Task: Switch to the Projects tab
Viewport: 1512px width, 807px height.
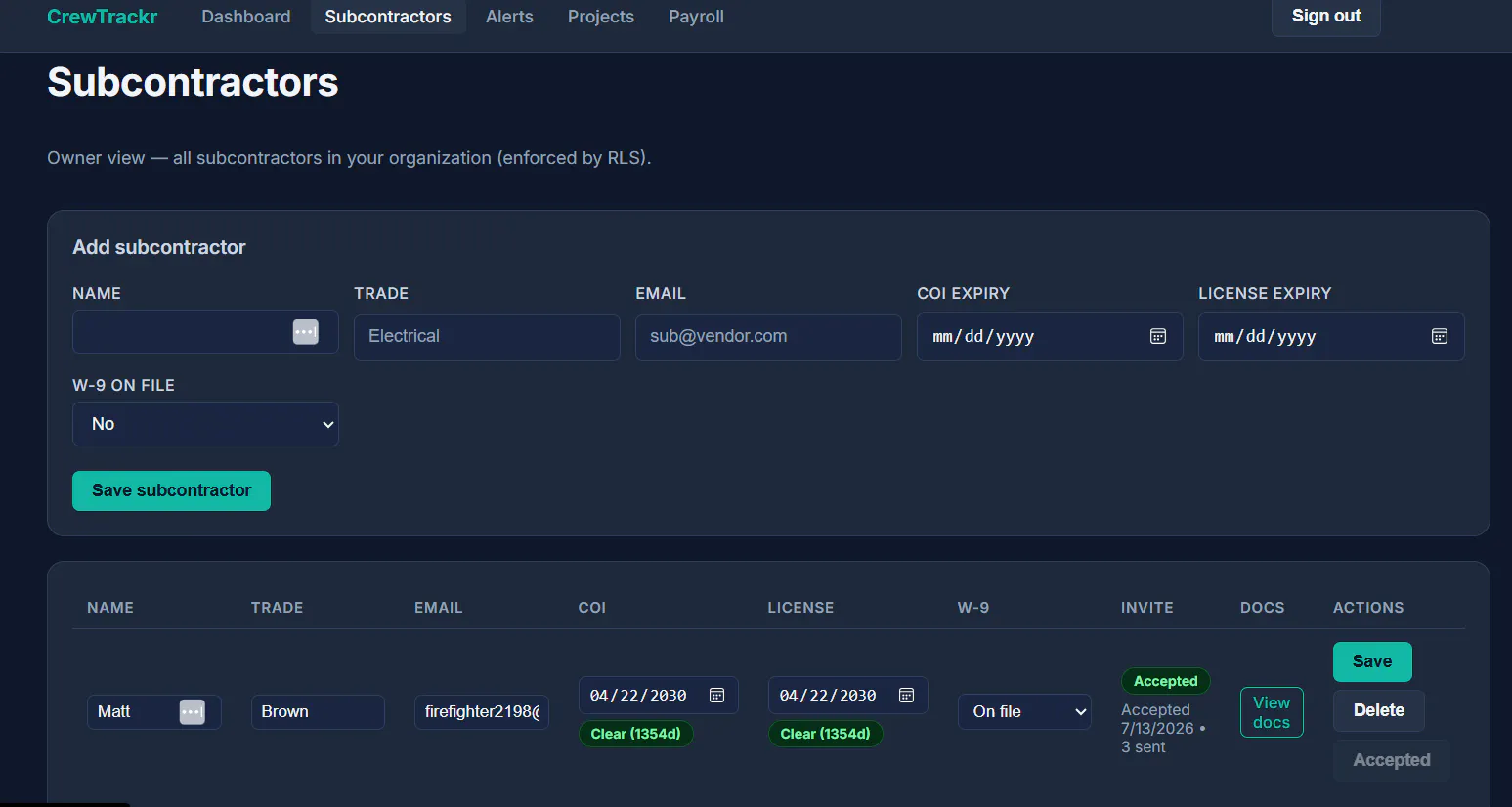Action: coord(601,17)
